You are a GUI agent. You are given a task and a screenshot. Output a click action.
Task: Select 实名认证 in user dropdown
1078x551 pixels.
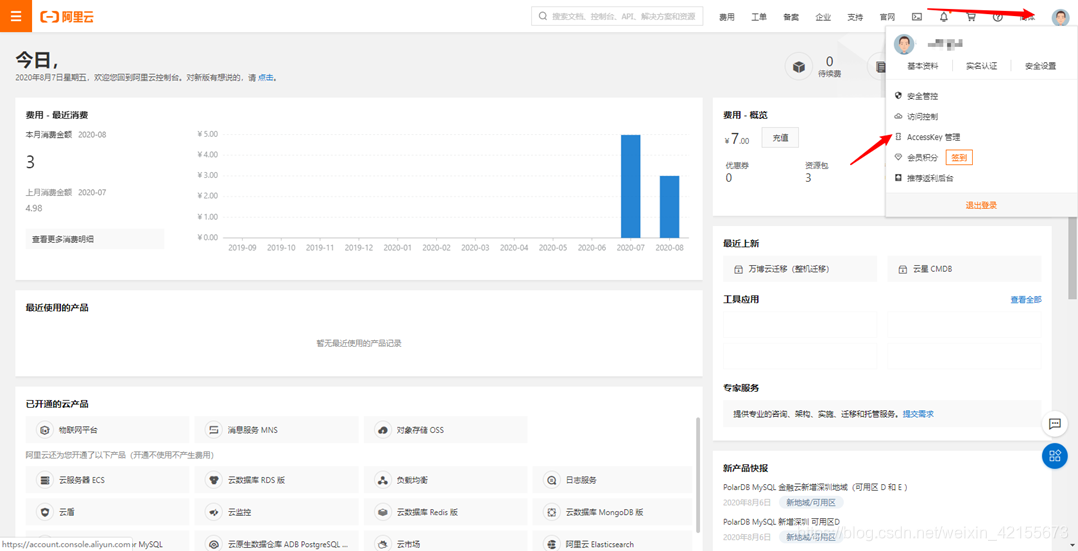(x=981, y=66)
